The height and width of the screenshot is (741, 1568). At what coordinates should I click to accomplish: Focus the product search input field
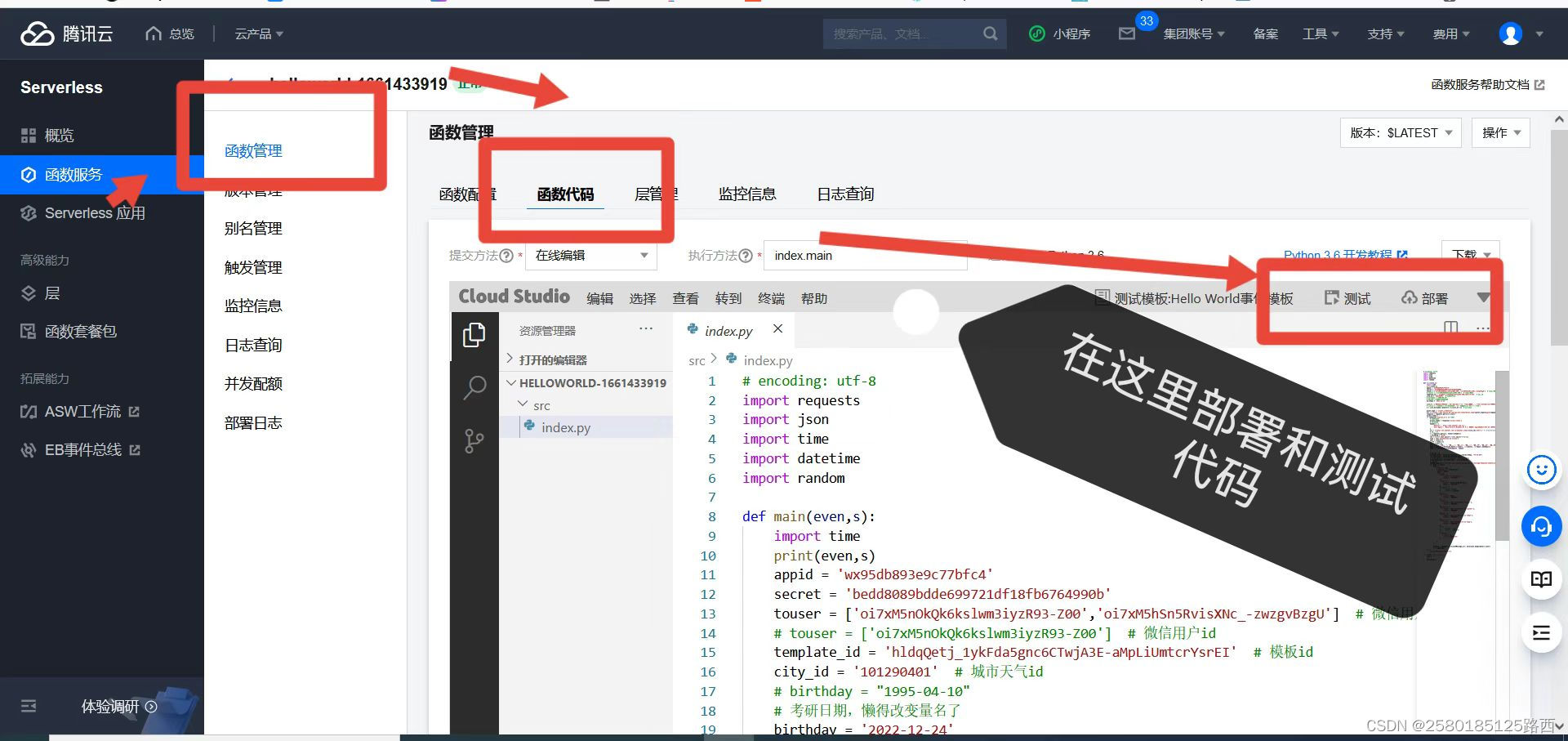pos(902,33)
